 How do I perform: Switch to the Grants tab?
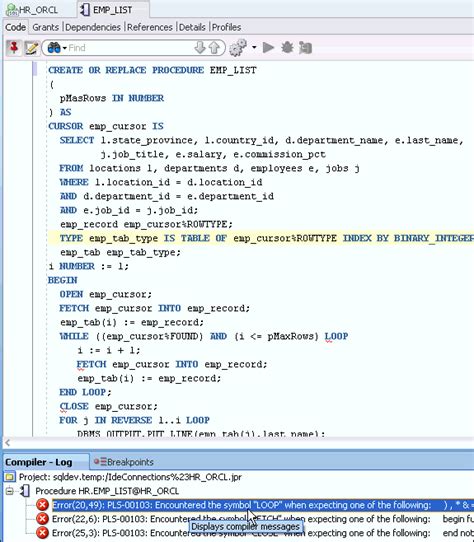(x=45, y=27)
